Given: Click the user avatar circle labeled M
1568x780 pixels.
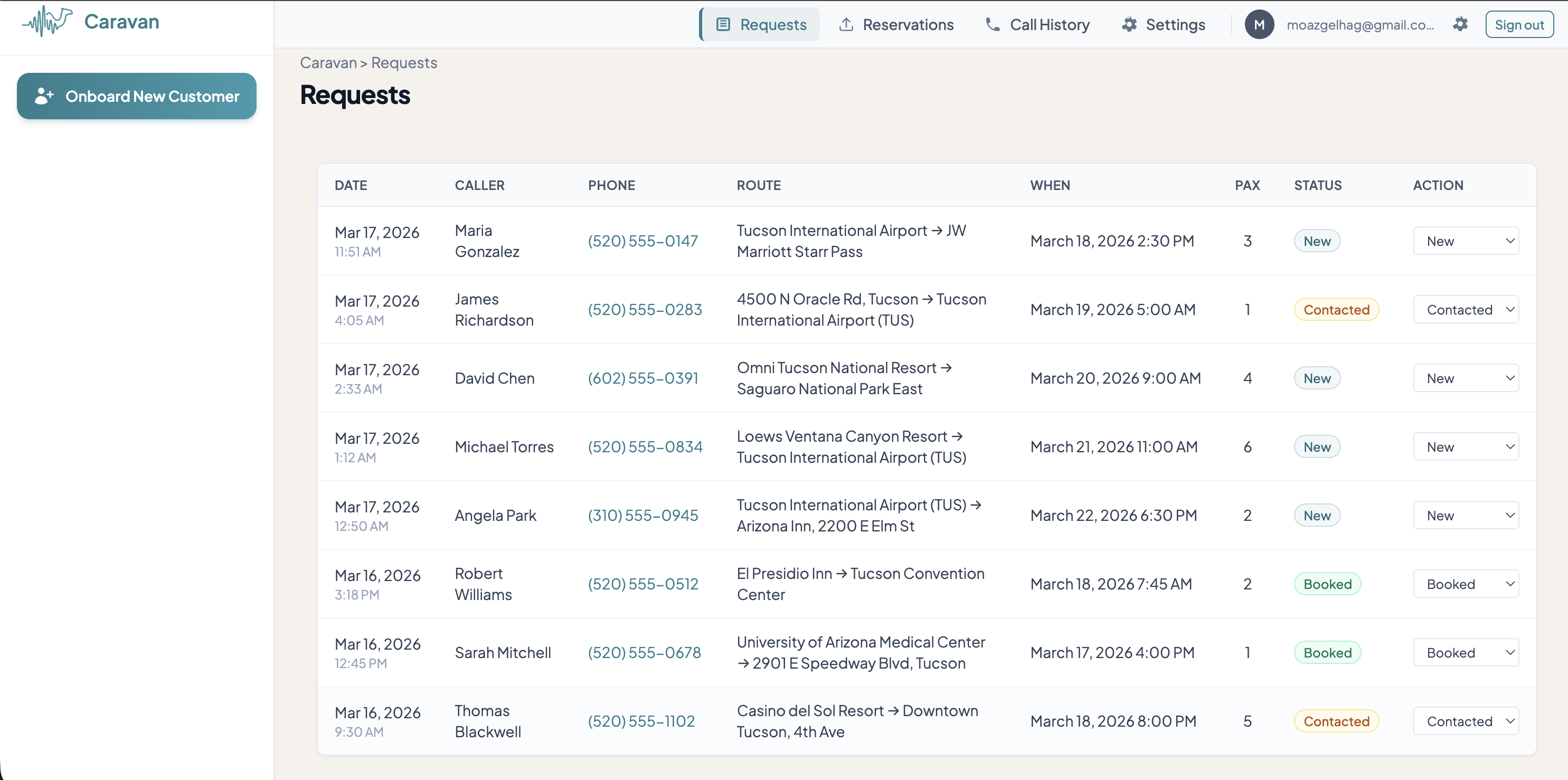Looking at the screenshot, I should 1258,25.
